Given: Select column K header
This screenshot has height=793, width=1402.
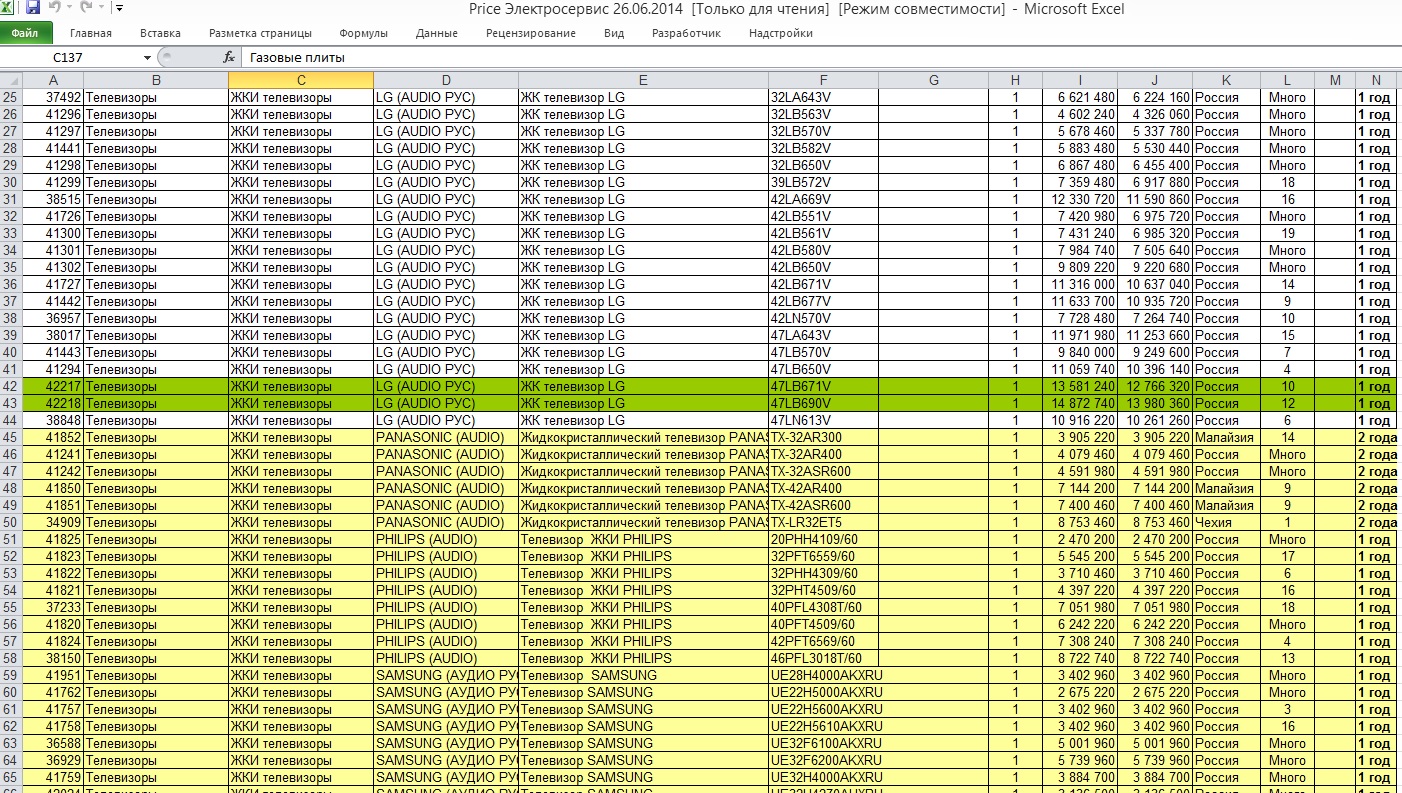Looking at the screenshot, I should pyautogui.click(x=1226, y=80).
